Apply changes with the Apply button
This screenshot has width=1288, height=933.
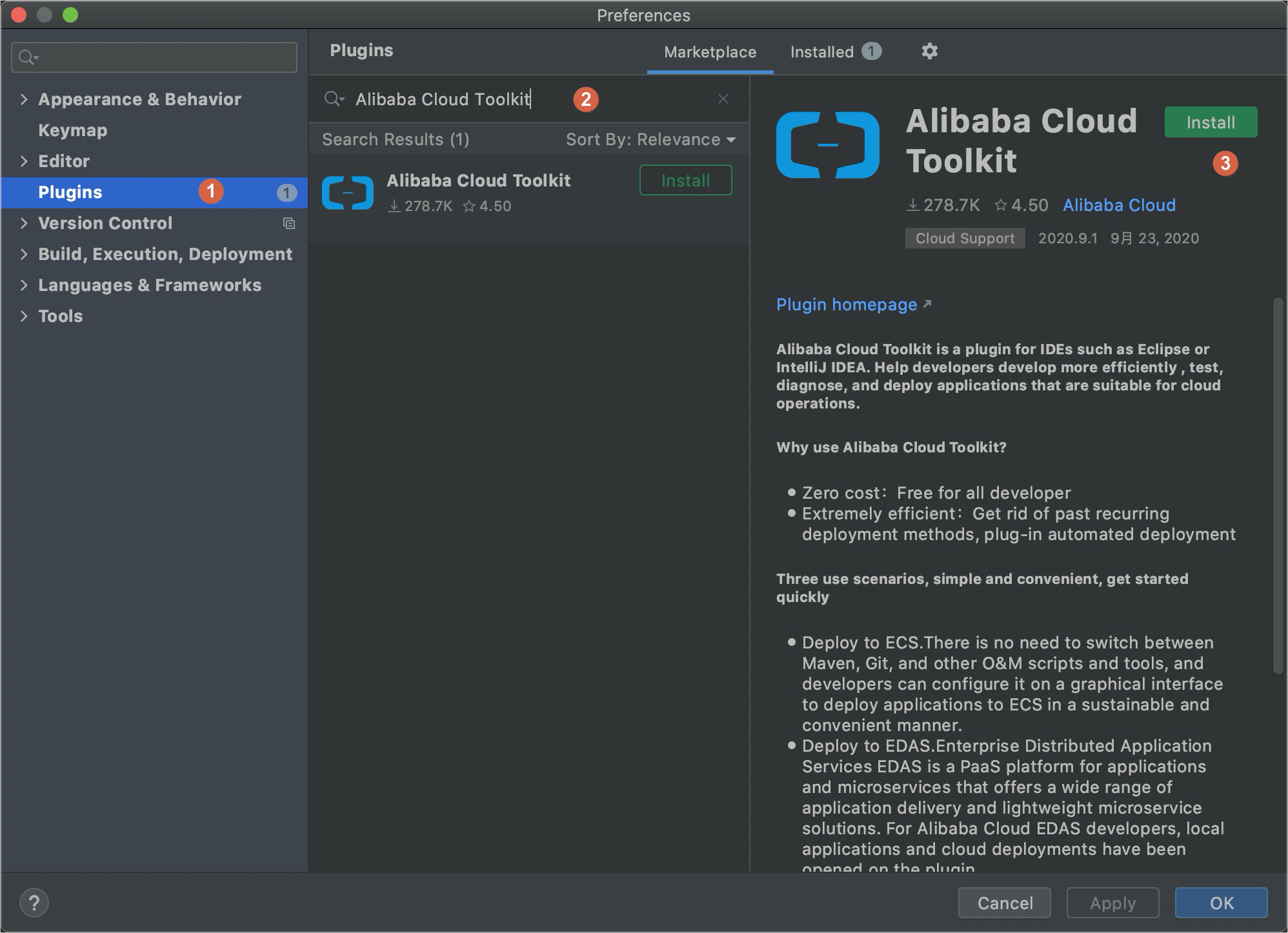click(x=1112, y=903)
